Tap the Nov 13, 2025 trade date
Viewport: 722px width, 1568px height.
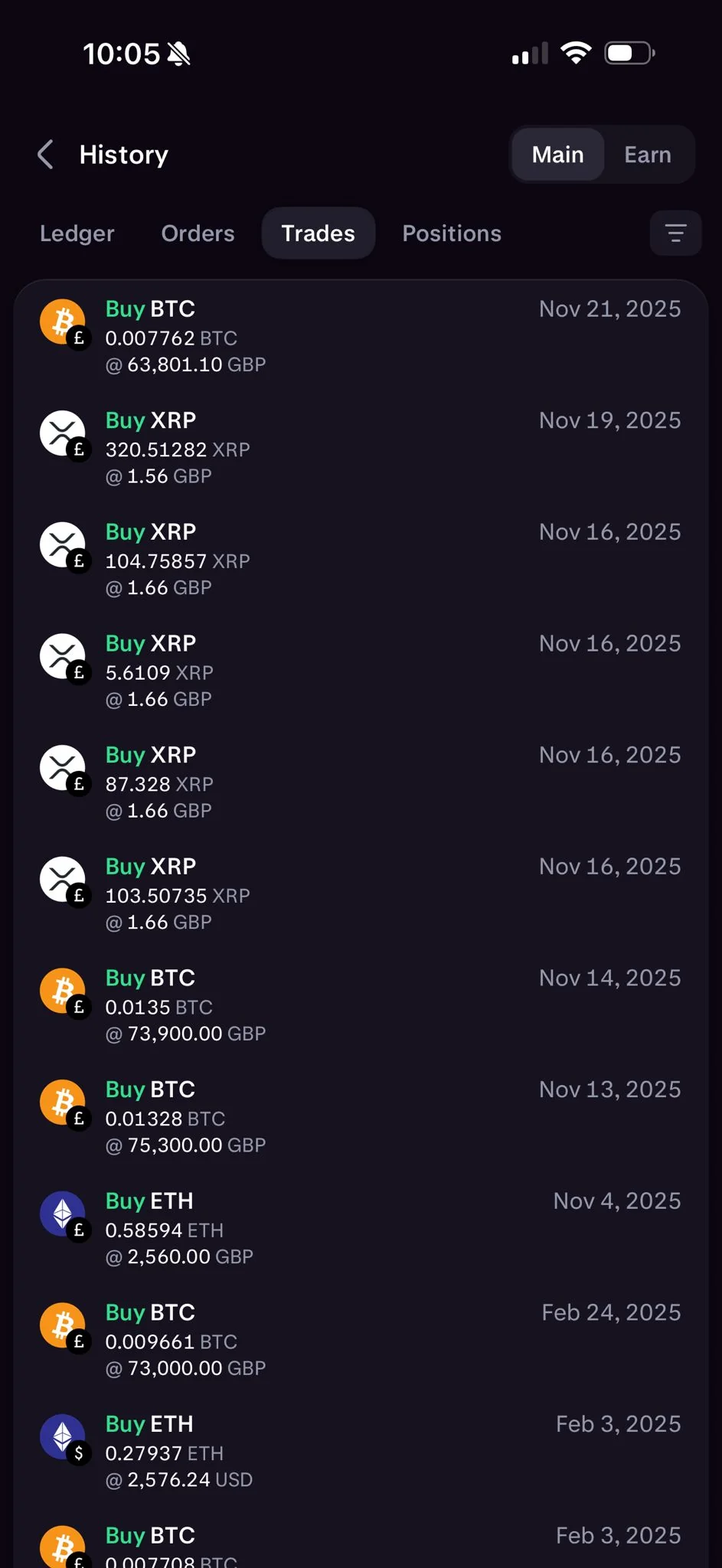pyautogui.click(x=609, y=1089)
